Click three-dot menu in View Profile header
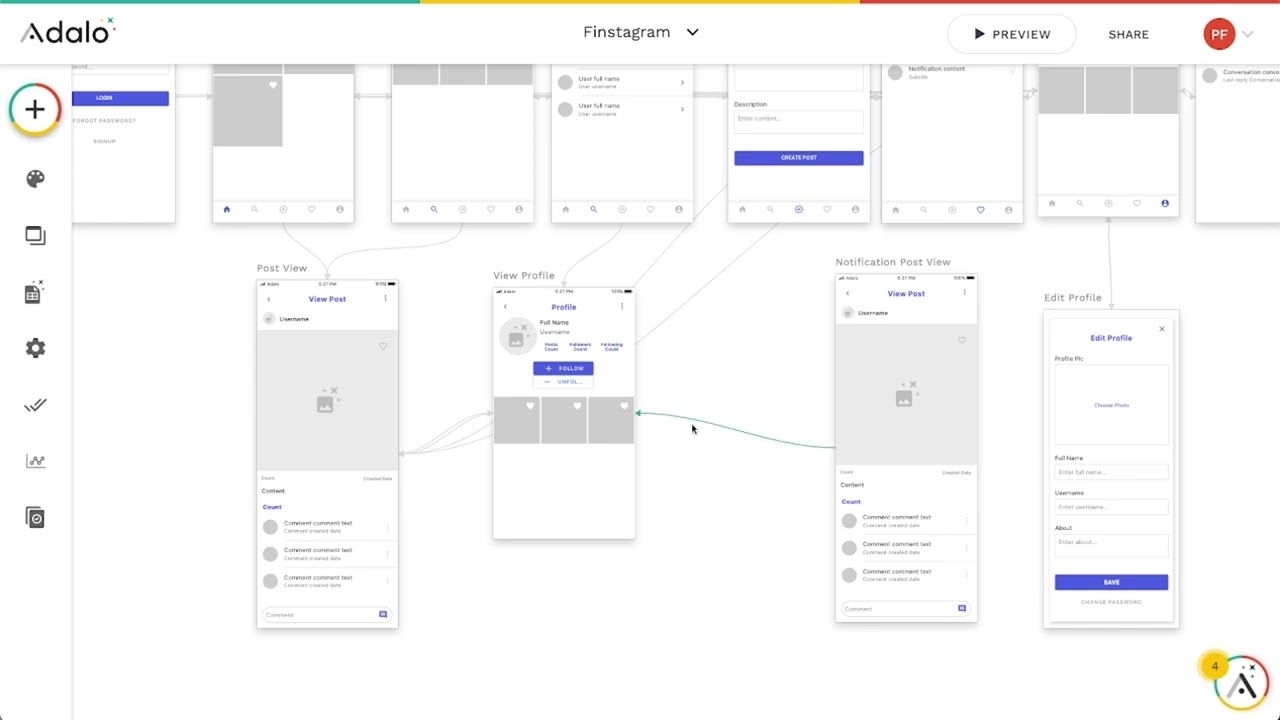This screenshot has height=720, width=1280. 622,306
